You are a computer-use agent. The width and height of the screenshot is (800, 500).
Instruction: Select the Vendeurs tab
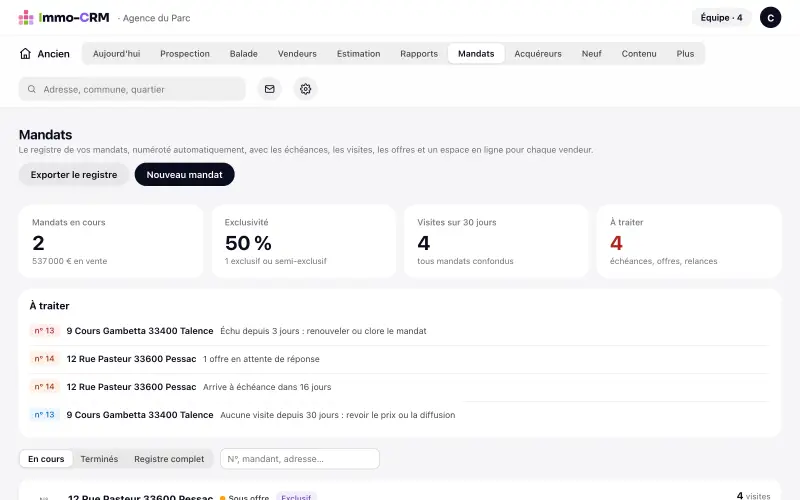pyautogui.click(x=297, y=54)
